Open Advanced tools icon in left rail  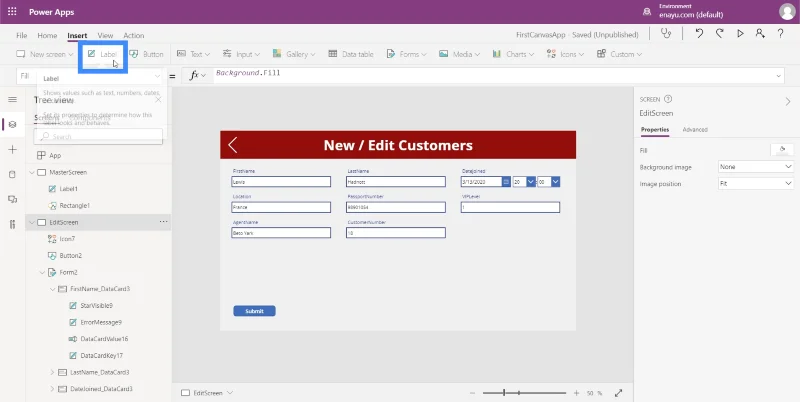click(13, 224)
